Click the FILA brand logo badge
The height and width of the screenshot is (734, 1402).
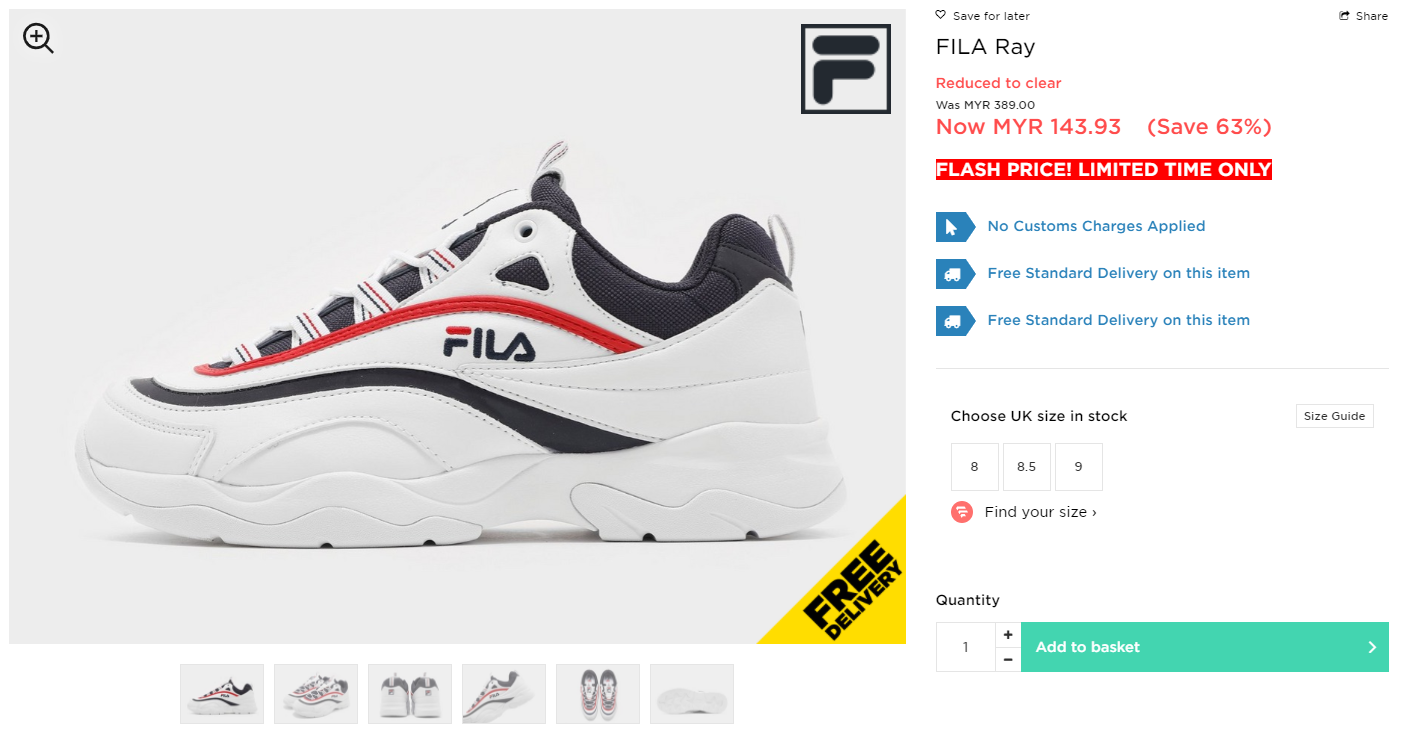[x=846, y=69]
